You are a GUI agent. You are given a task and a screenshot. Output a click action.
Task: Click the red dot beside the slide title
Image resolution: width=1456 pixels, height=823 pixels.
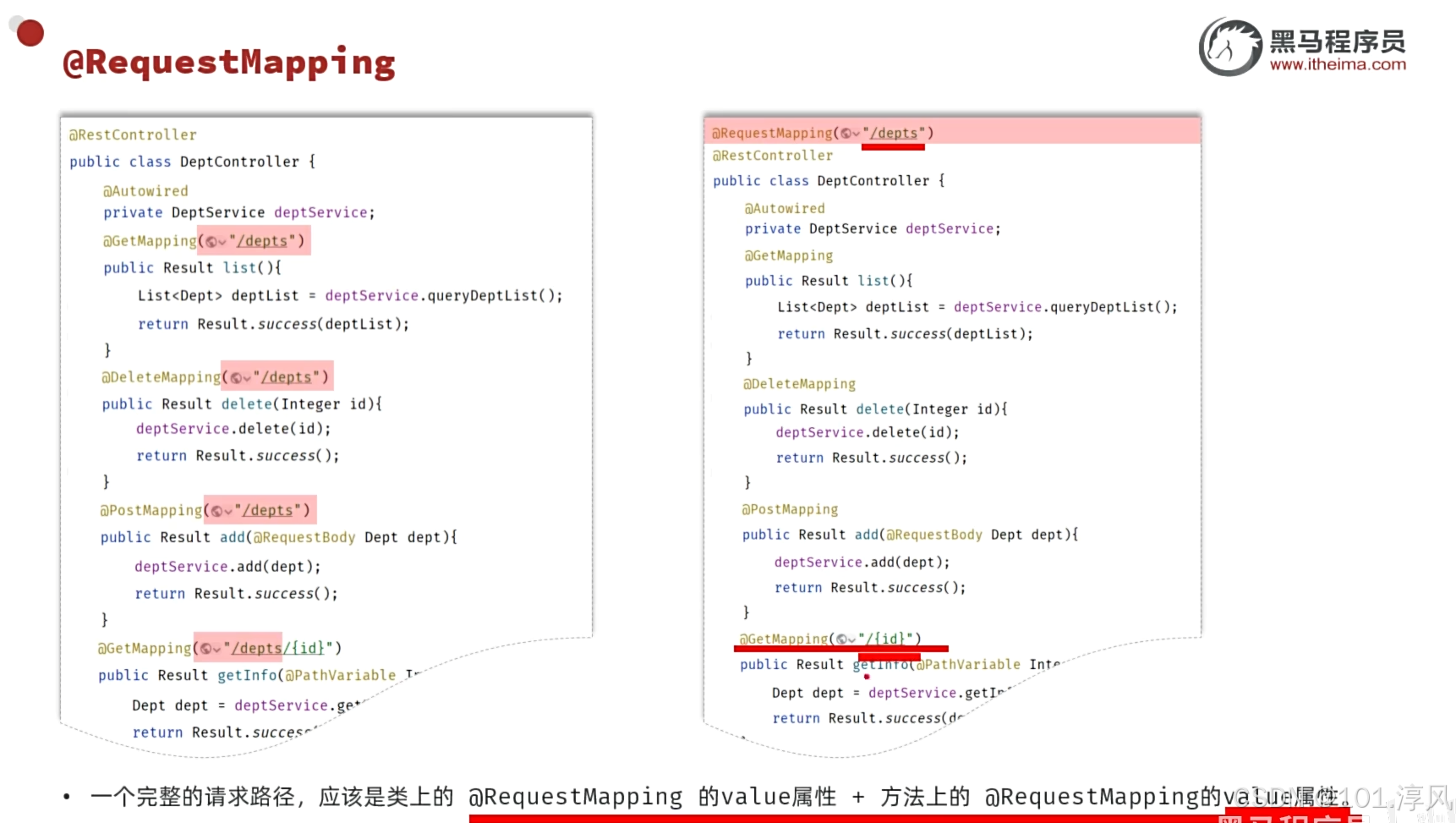tap(30, 33)
